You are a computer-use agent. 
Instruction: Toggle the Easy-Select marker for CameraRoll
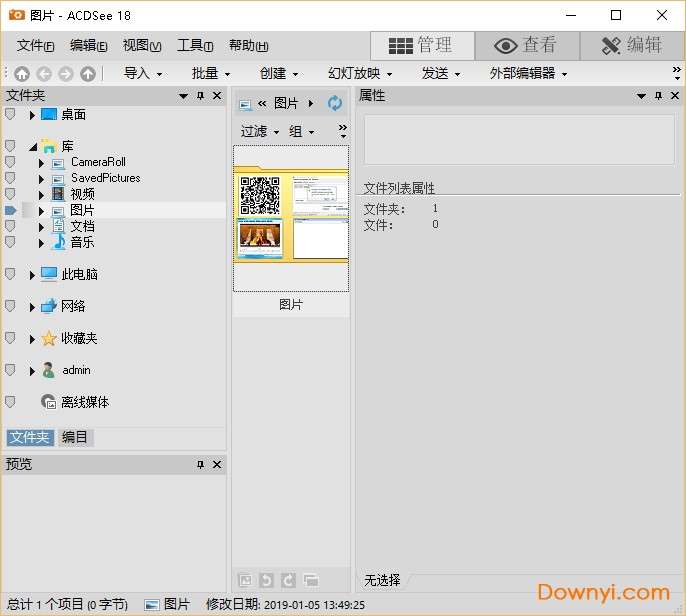11,162
